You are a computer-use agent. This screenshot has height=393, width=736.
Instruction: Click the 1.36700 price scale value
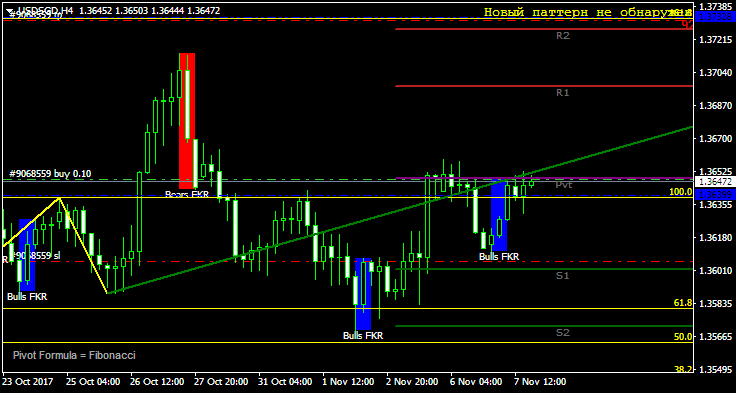point(715,139)
